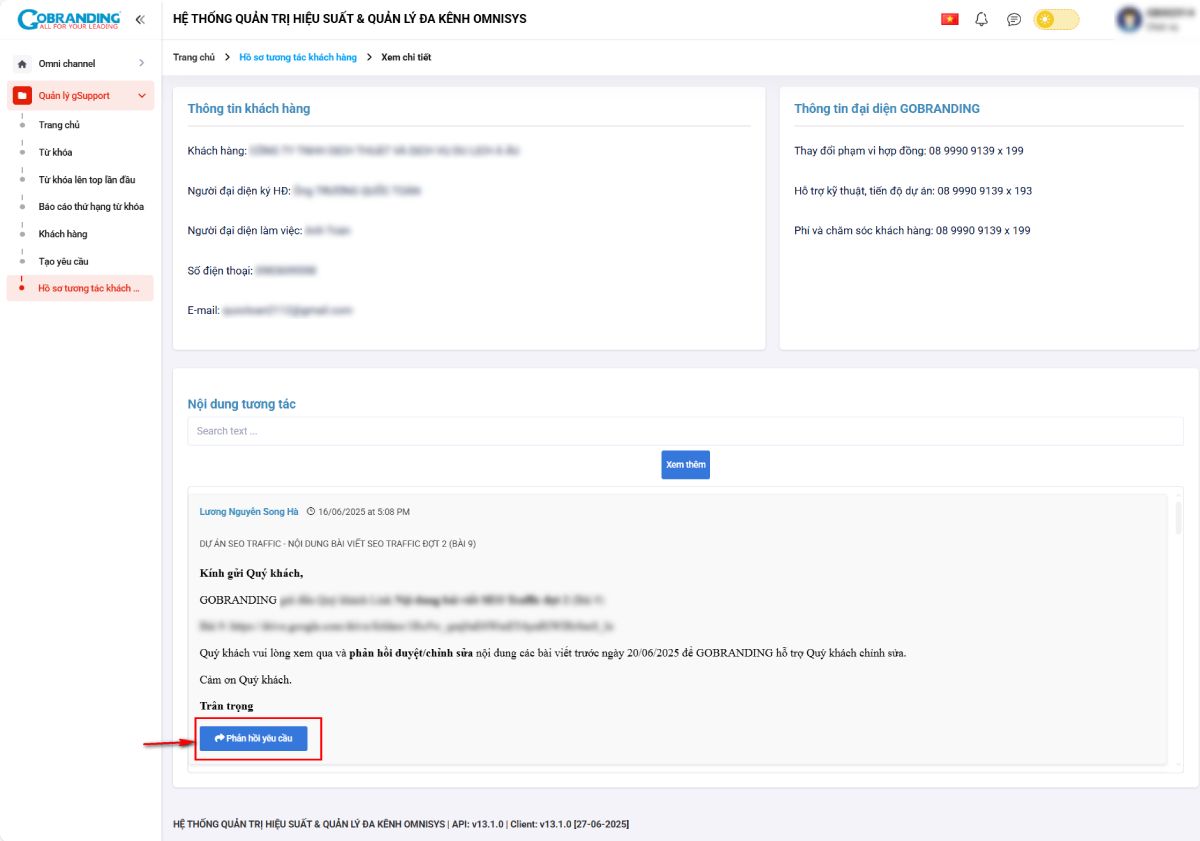This screenshot has width=1200, height=841.
Task: Open Từ khóa menu item
Action: coord(55,153)
